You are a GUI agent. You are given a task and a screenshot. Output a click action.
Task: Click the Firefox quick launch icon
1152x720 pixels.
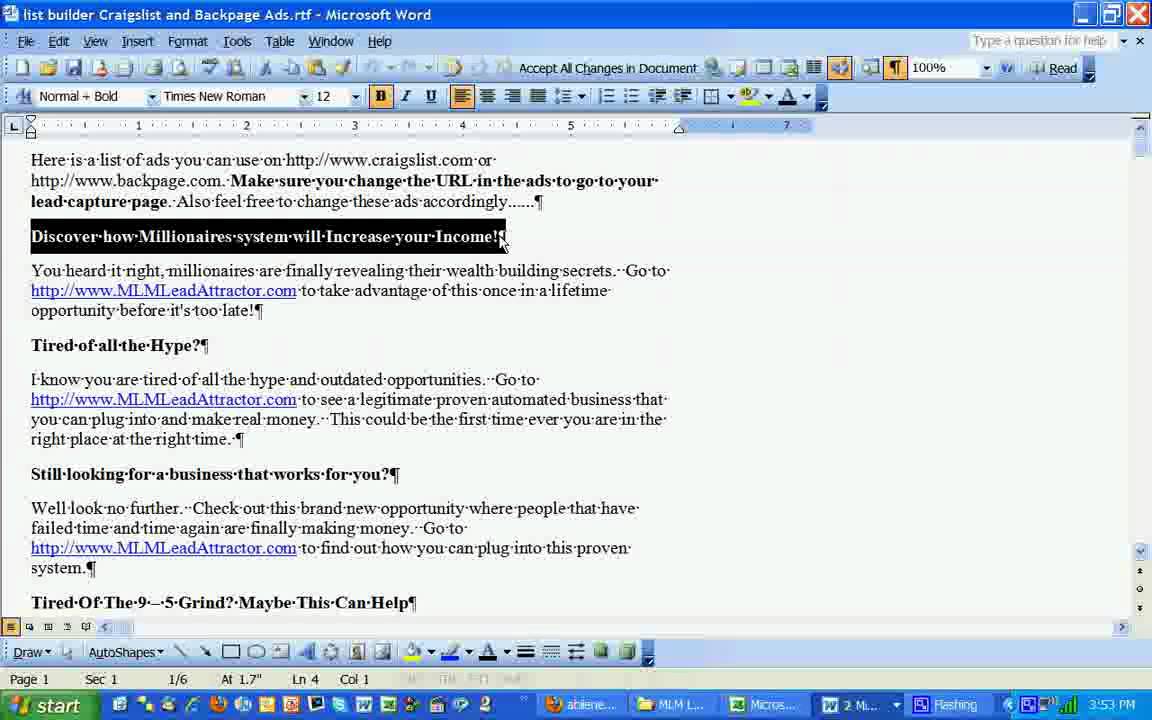point(217,705)
